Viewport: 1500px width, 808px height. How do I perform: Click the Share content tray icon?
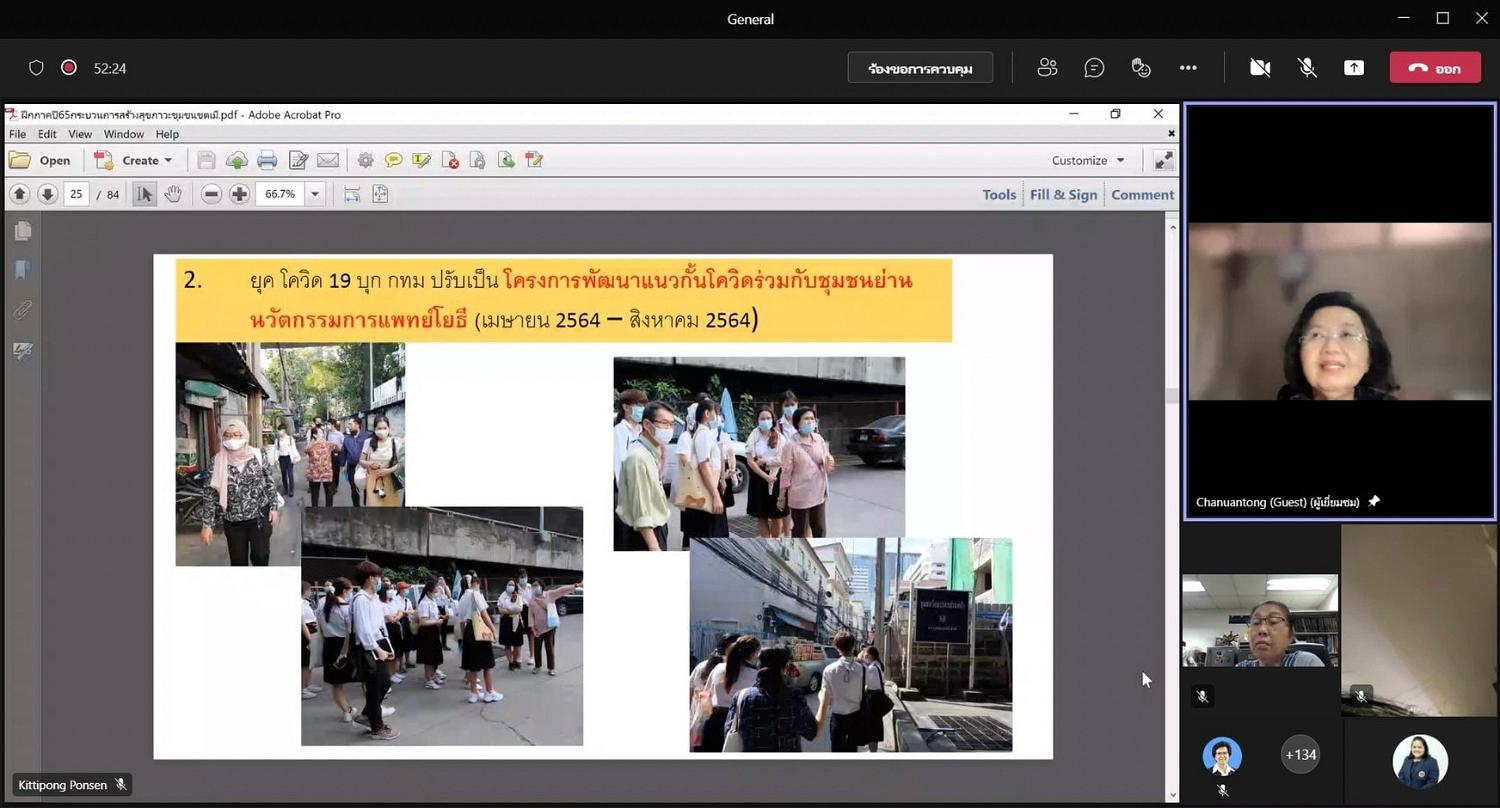click(1353, 68)
